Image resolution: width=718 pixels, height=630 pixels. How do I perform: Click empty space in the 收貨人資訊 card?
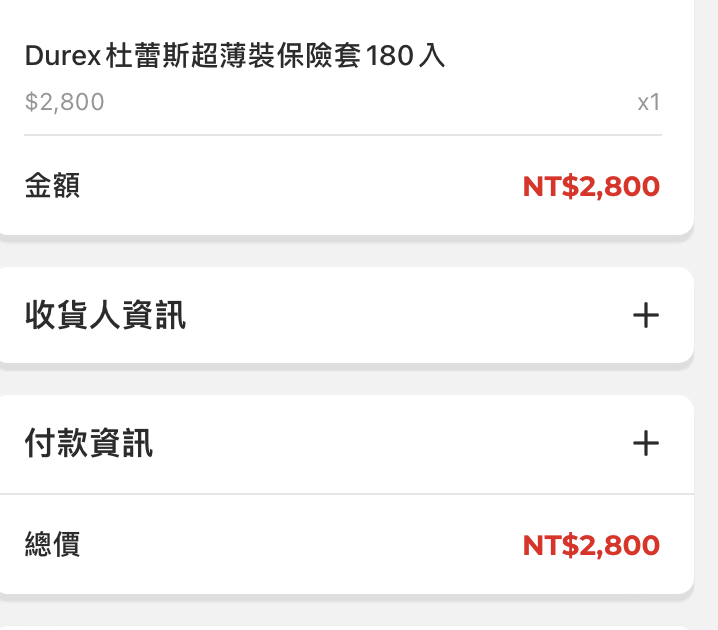click(400, 316)
